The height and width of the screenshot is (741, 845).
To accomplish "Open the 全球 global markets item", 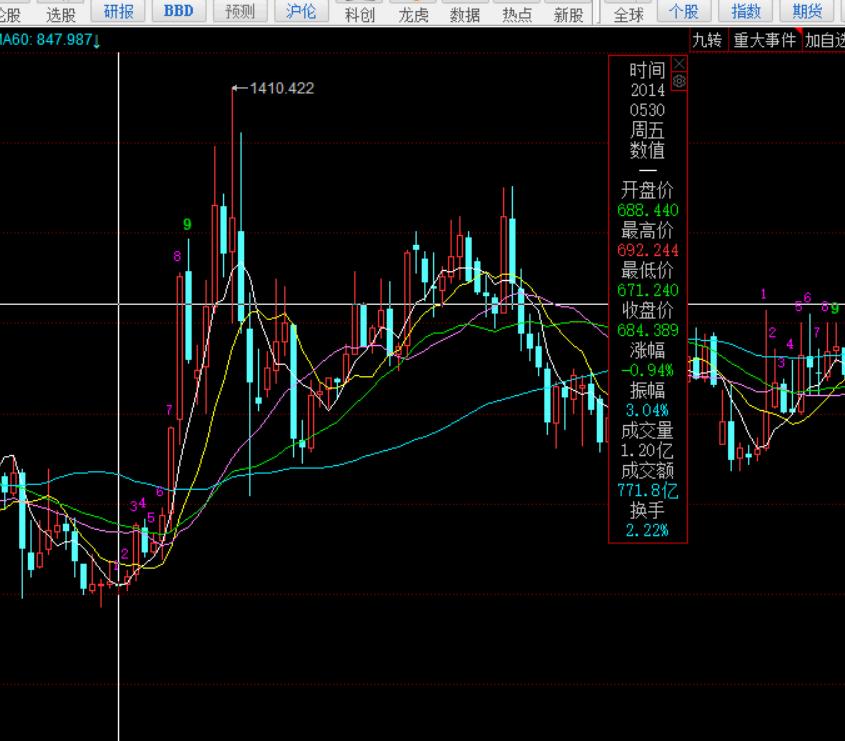I will click(629, 14).
